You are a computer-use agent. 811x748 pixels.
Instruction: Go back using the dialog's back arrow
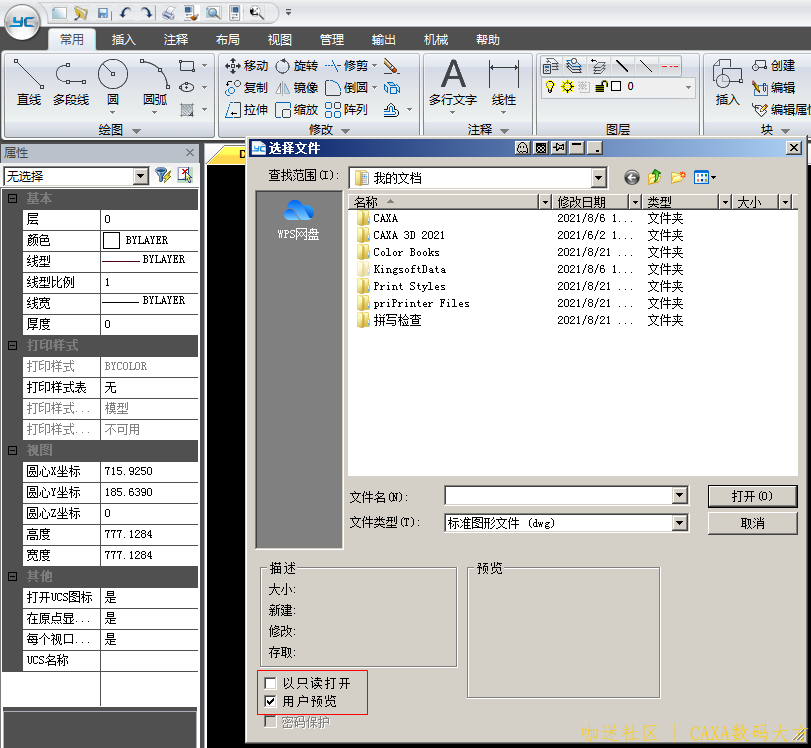pos(632,178)
